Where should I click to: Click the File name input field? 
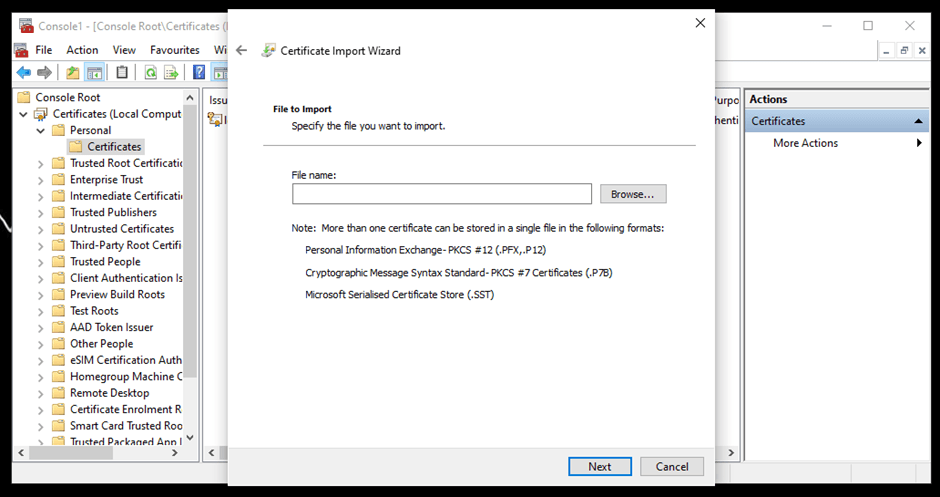click(x=442, y=194)
